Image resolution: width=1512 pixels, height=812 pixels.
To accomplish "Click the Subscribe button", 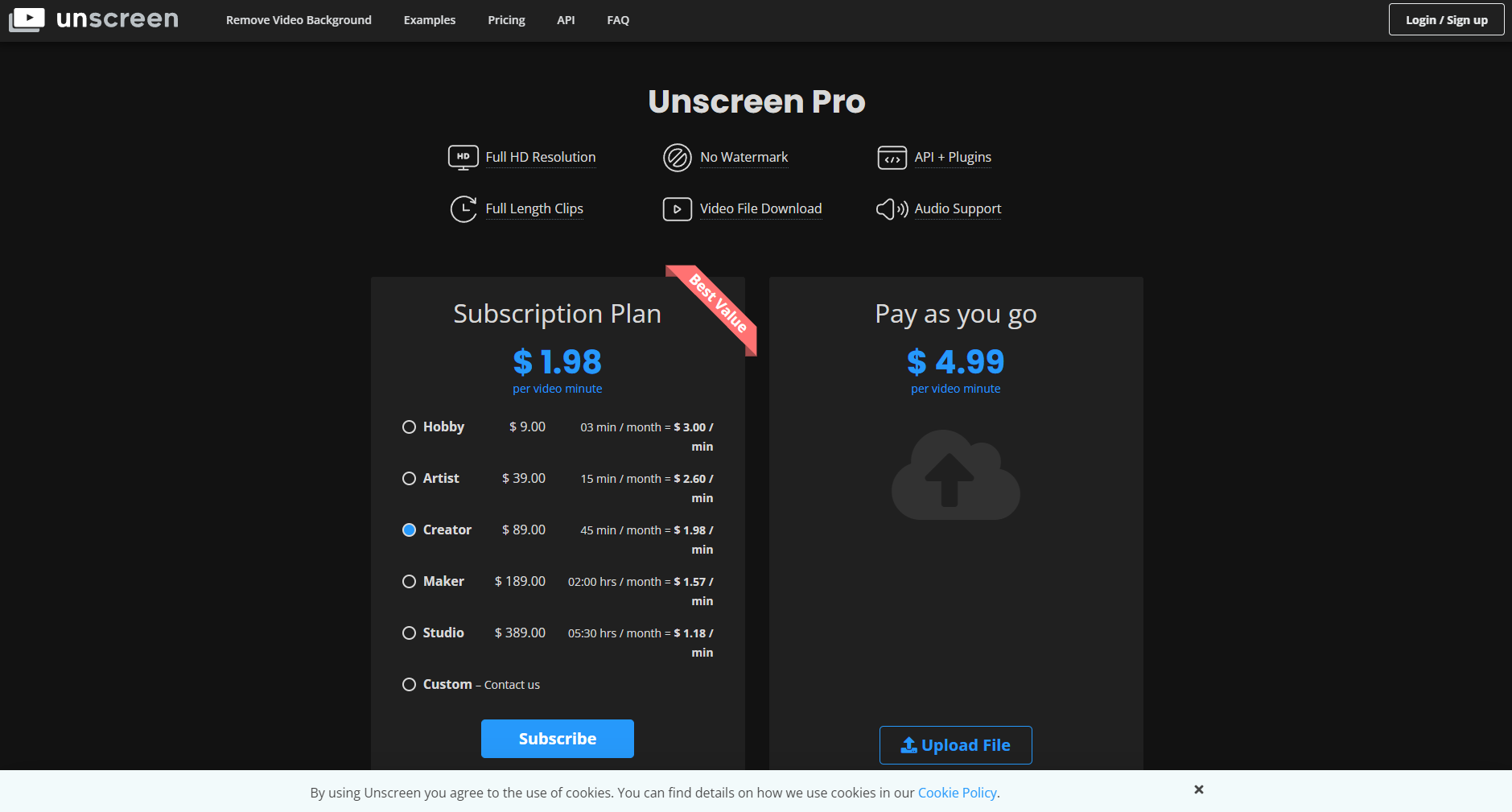I will (558, 739).
